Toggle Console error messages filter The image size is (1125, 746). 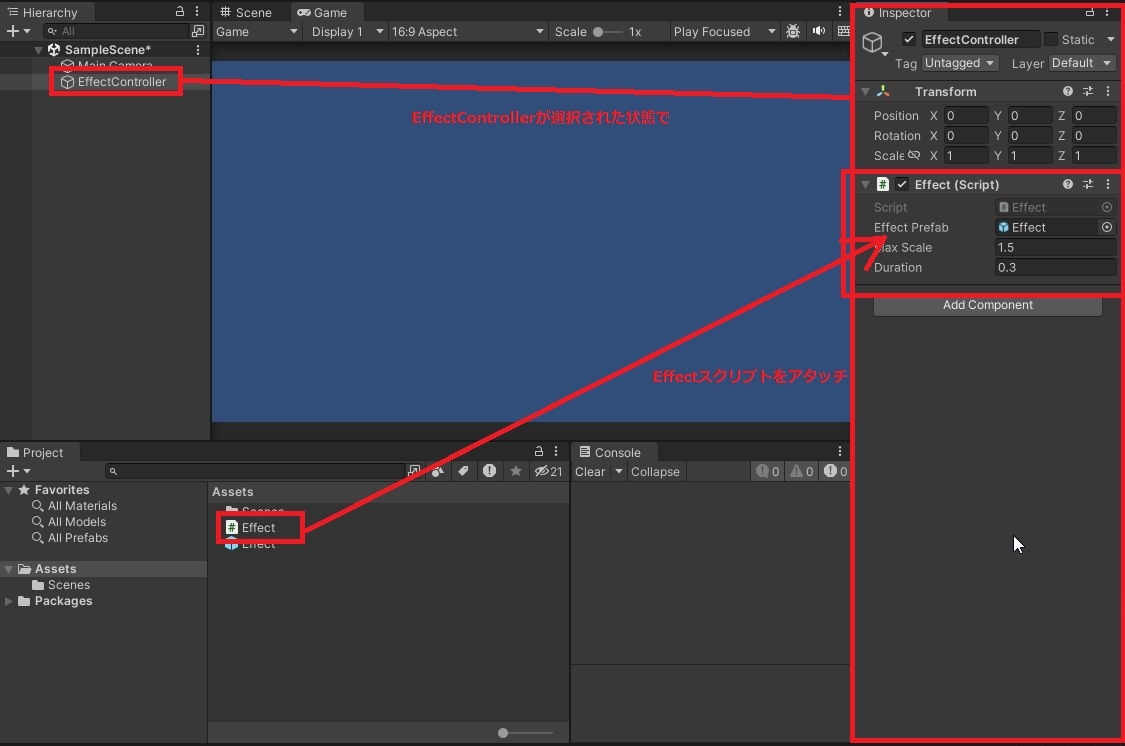(835, 471)
